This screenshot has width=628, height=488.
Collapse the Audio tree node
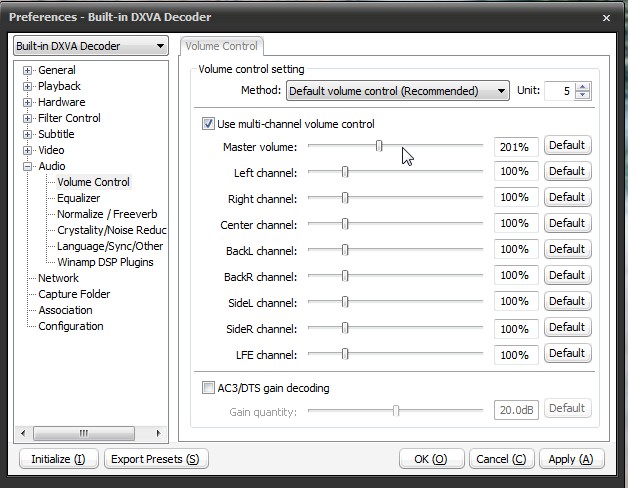[x=27, y=167]
